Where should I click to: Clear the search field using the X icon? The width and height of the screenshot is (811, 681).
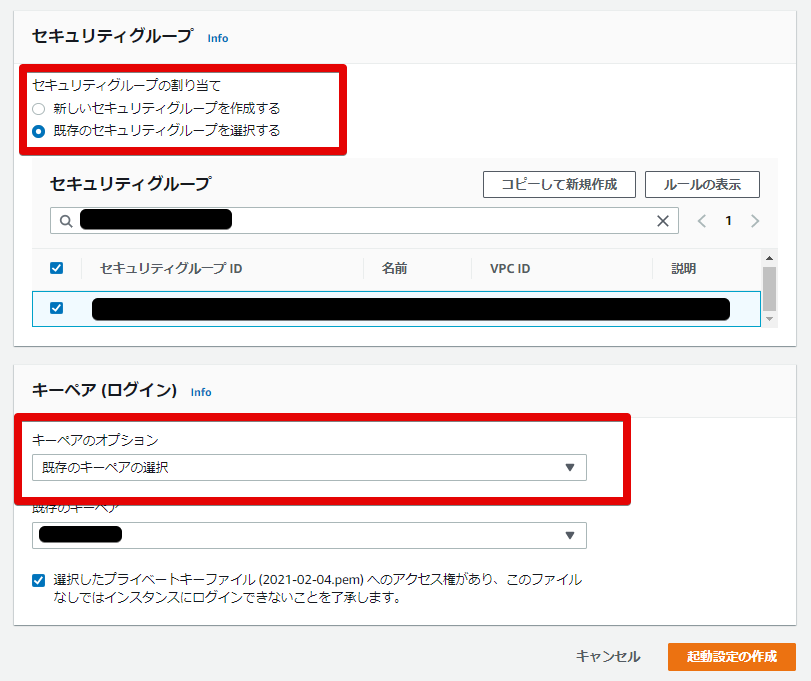pyautogui.click(x=663, y=220)
